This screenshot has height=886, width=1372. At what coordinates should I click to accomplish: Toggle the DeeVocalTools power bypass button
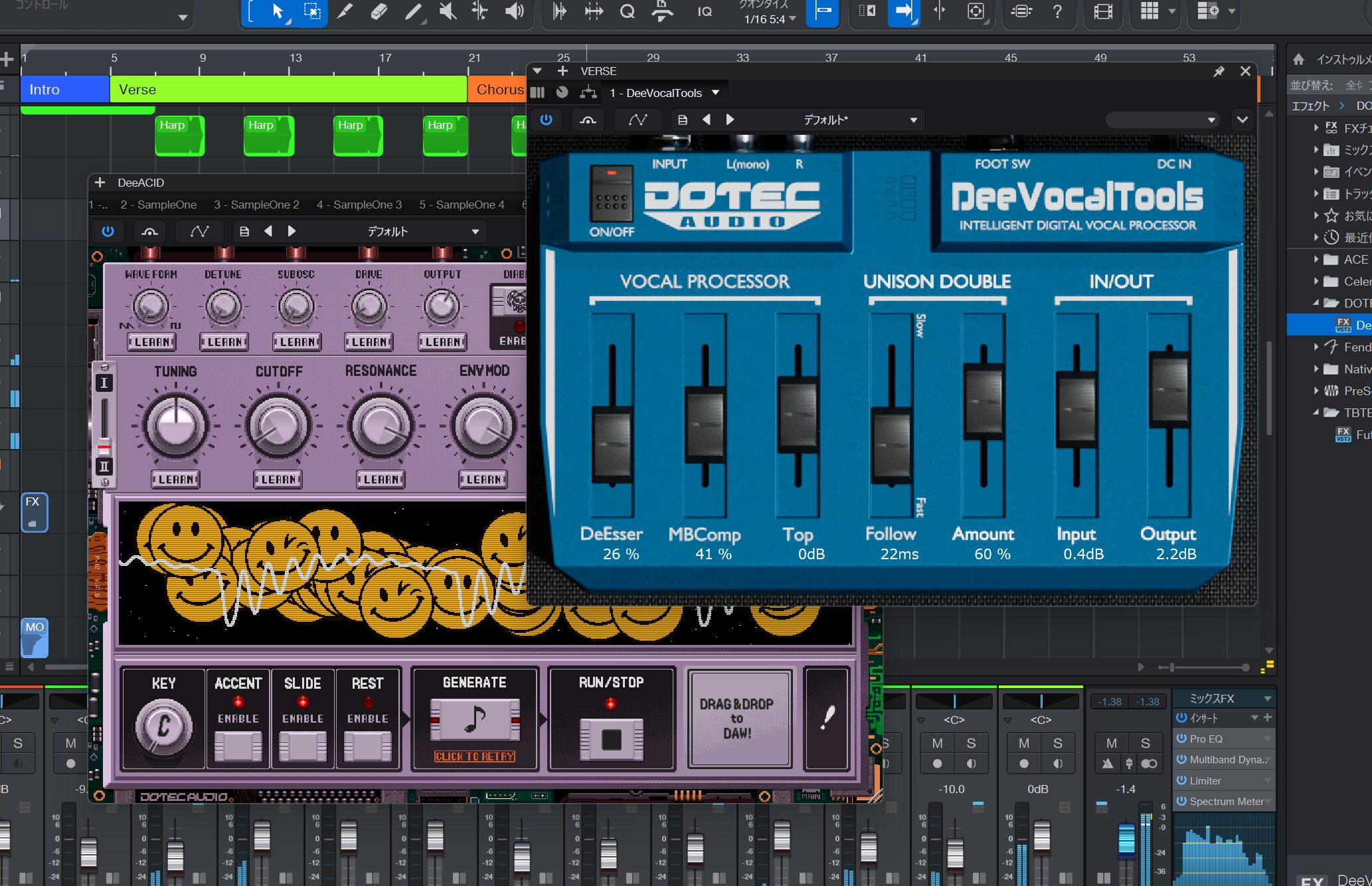[x=546, y=120]
